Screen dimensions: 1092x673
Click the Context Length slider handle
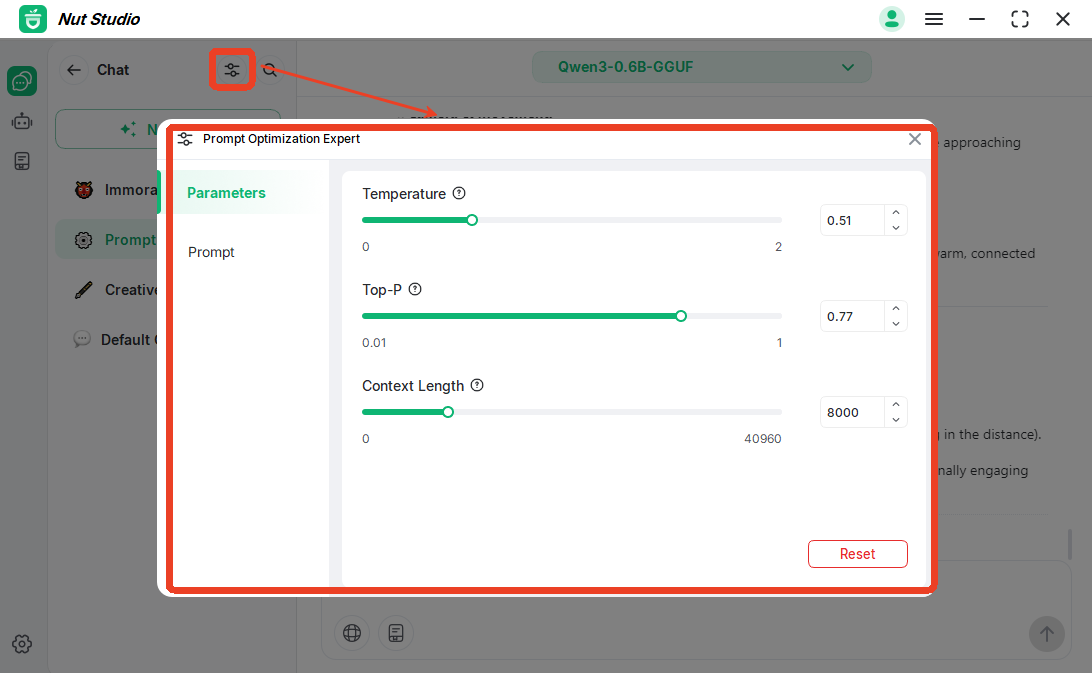pos(448,412)
